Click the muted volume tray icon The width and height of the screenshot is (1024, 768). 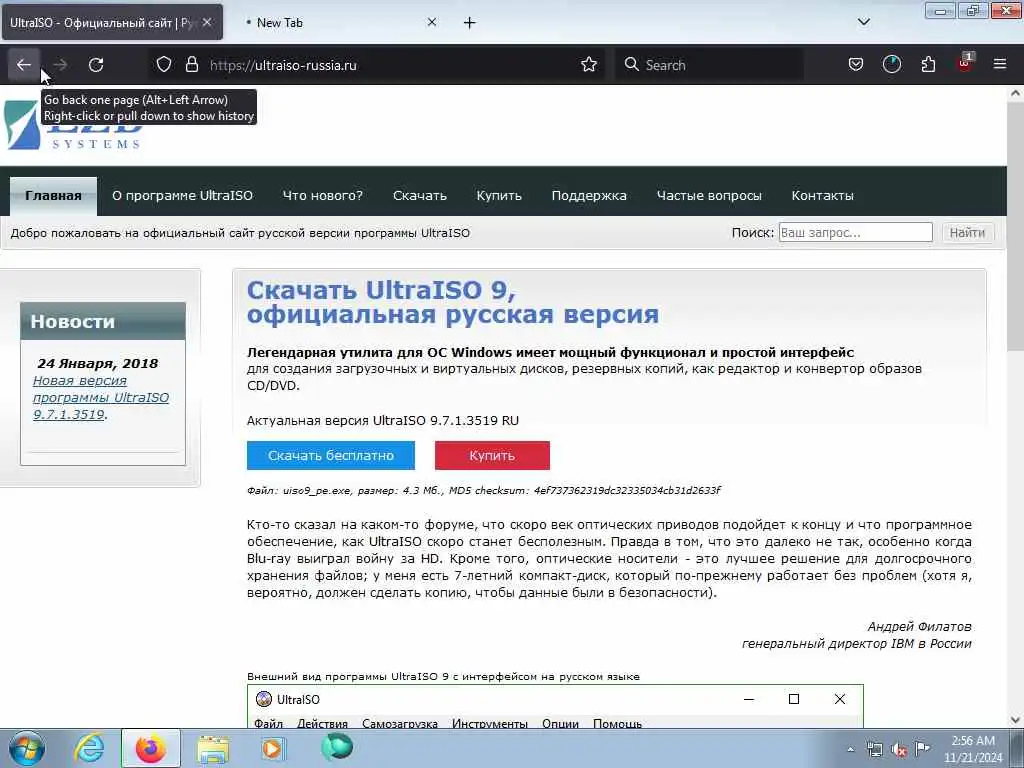pos(899,749)
